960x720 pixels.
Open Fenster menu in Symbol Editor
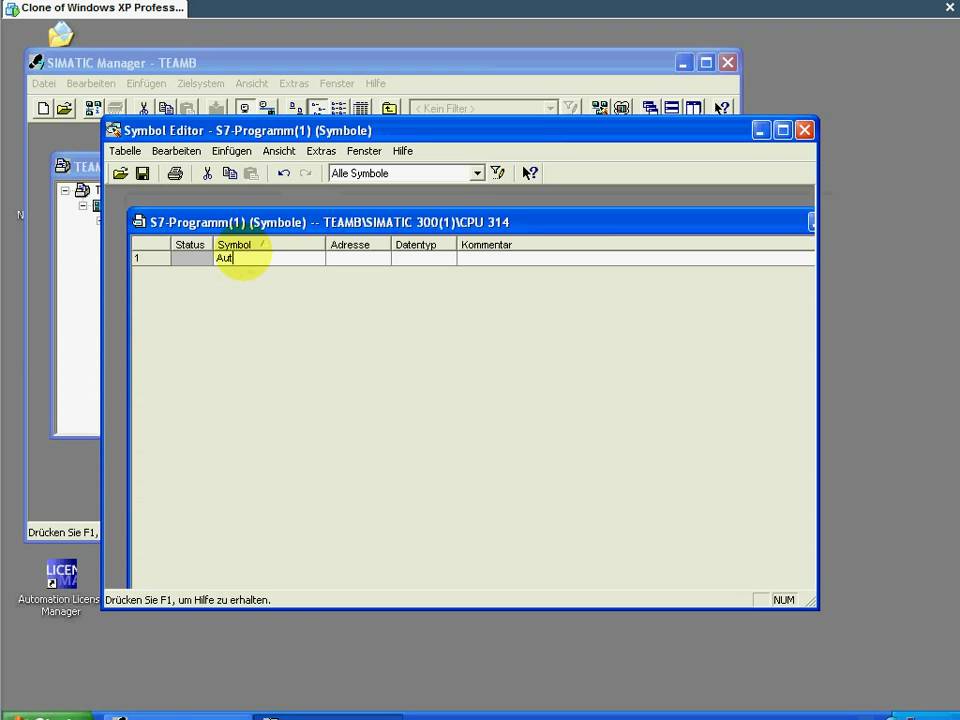(x=364, y=151)
